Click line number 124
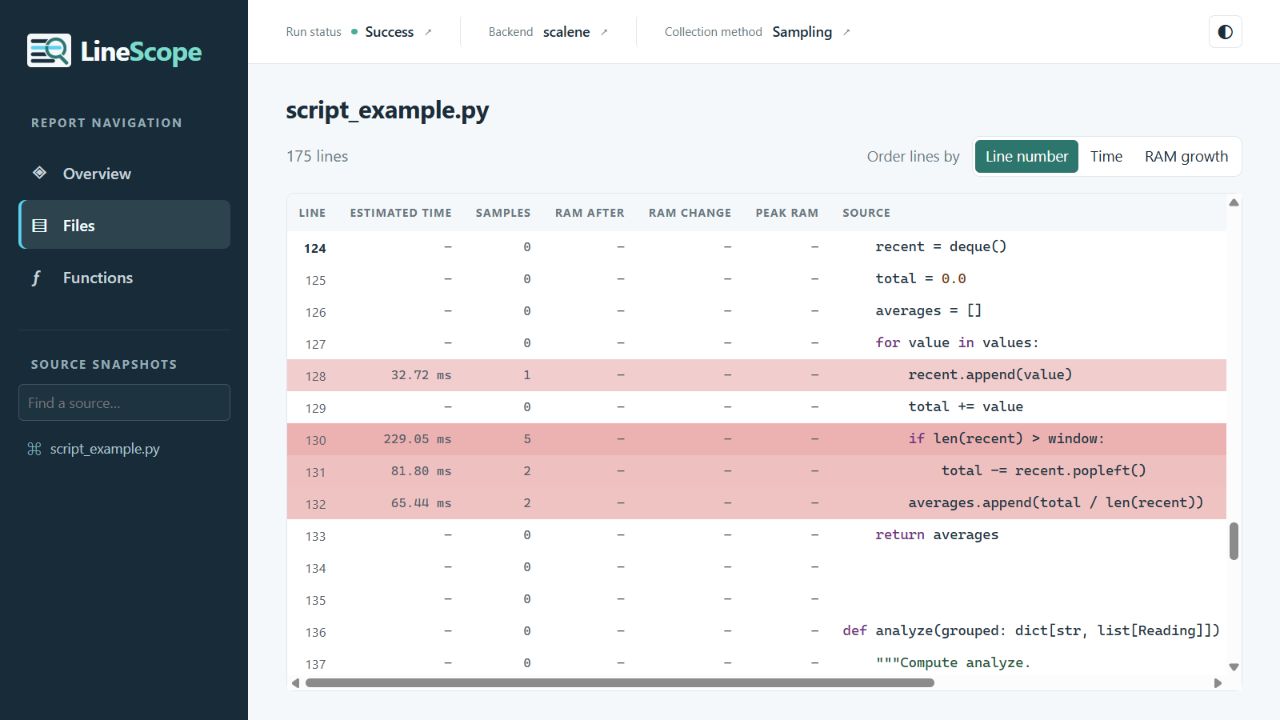Viewport: 1280px width, 720px height. coord(315,248)
